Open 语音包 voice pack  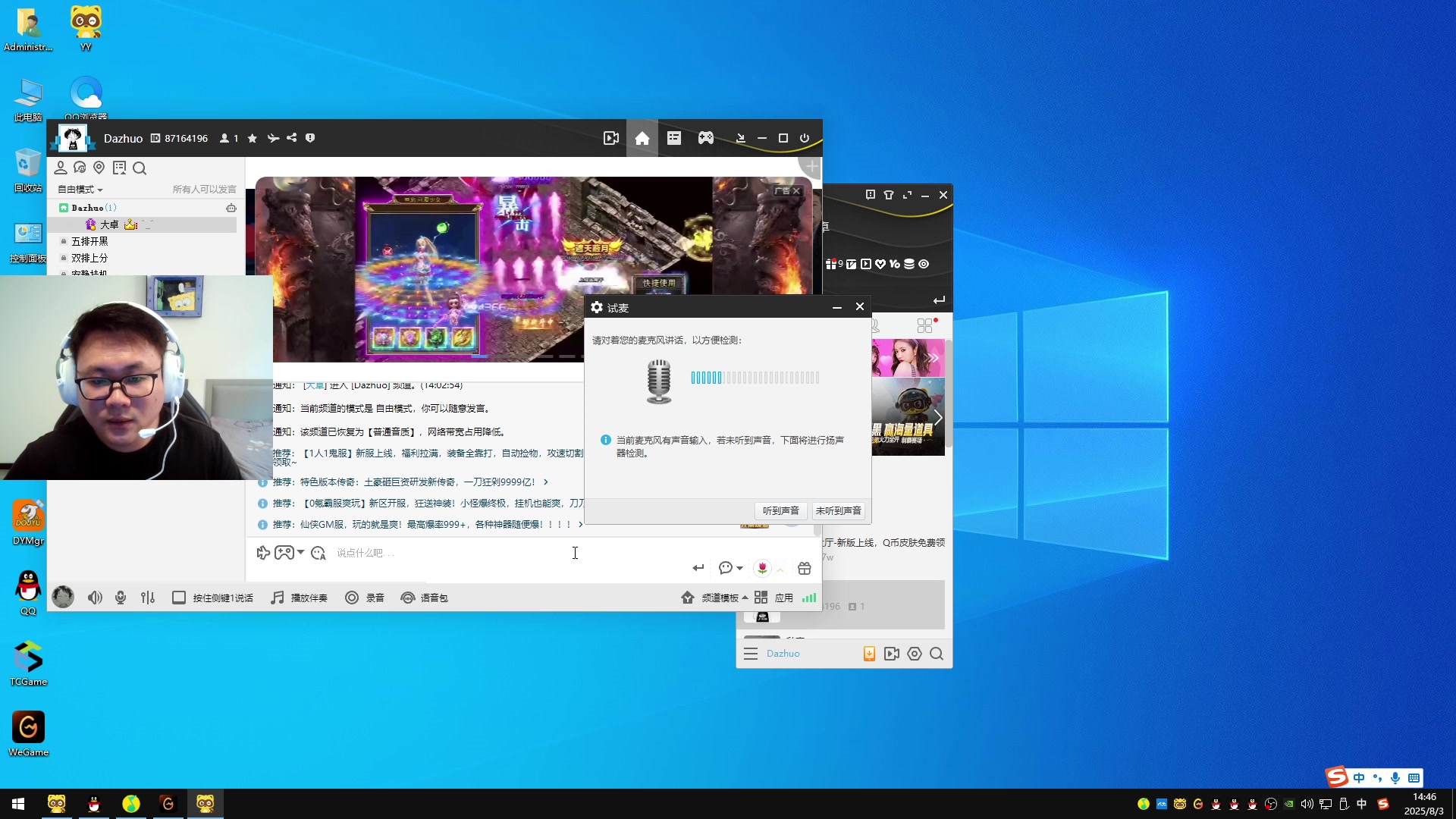[x=425, y=598]
